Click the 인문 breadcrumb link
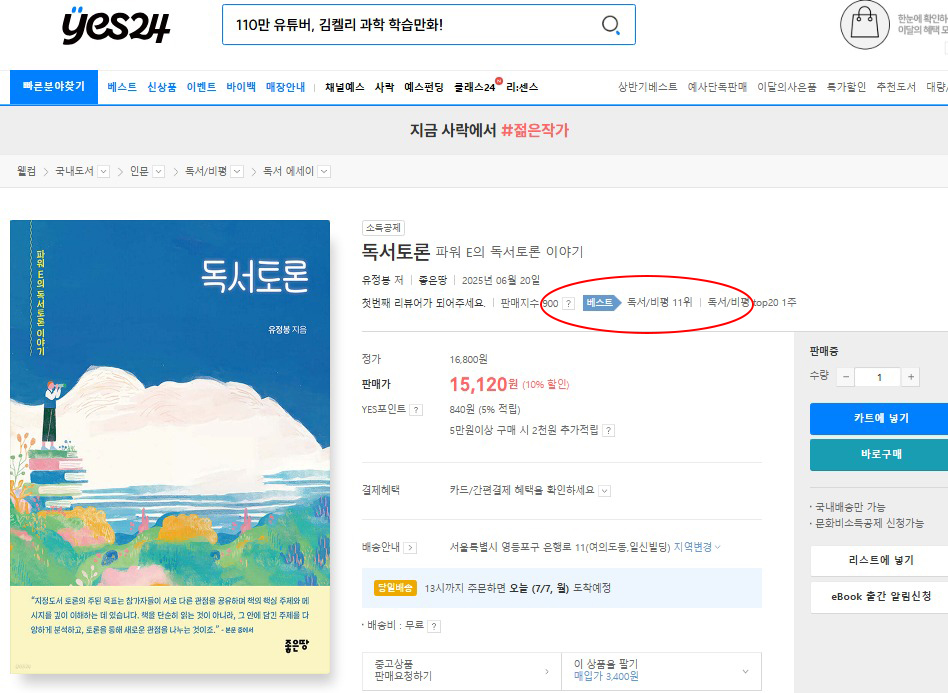 click(139, 172)
